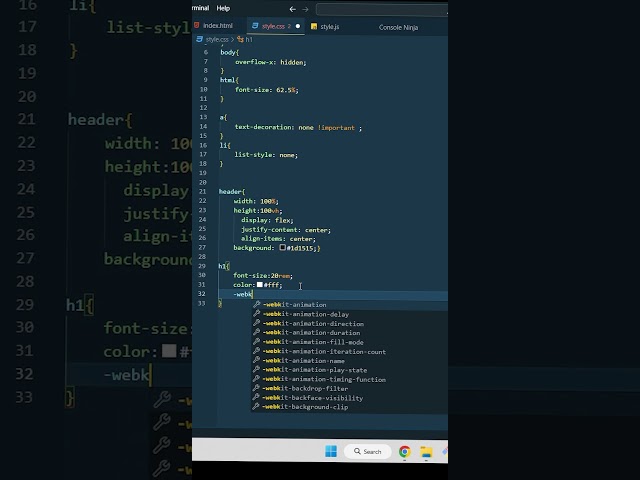Screen dimensions: 640x480
Task: Click line number 21 in the gutter
Action: point(202,192)
